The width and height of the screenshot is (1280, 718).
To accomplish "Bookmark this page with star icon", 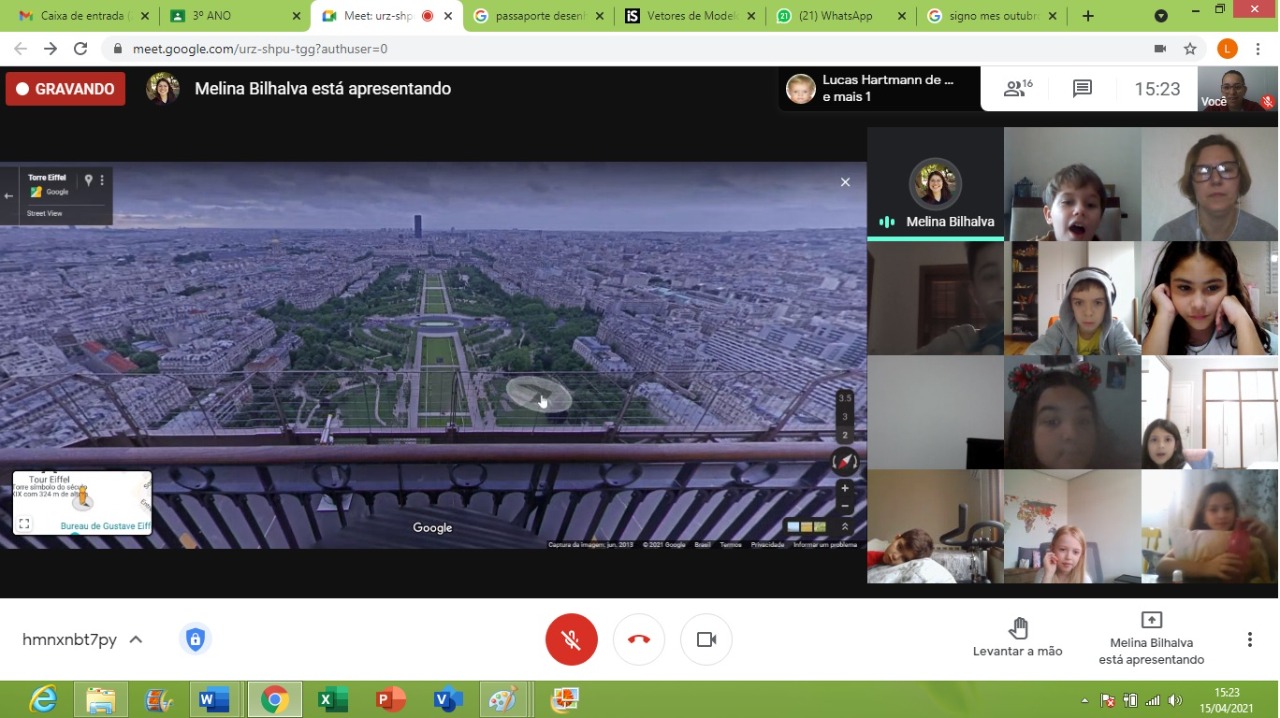I will tap(1190, 49).
